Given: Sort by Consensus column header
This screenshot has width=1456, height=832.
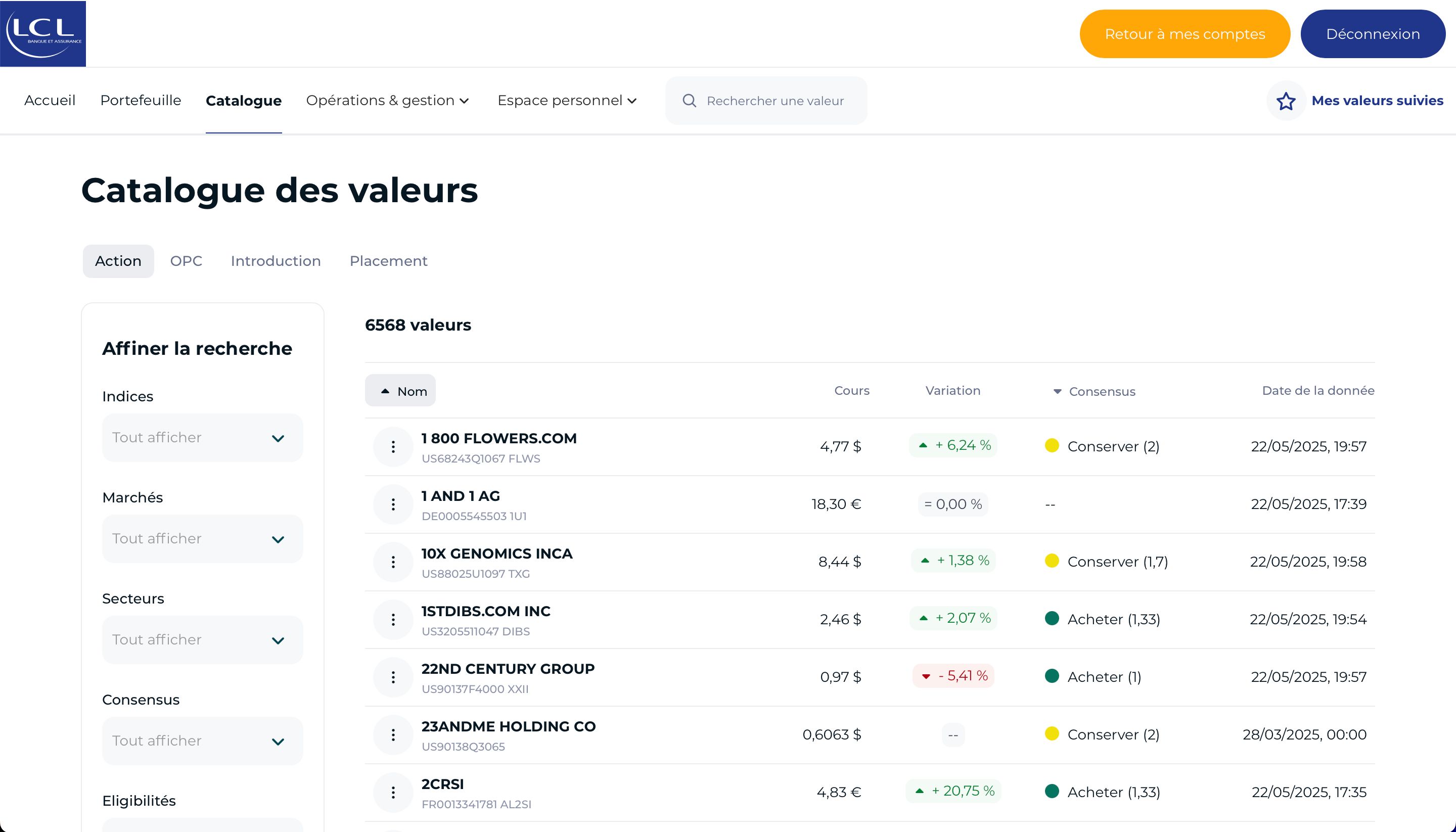Looking at the screenshot, I should pyautogui.click(x=1095, y=391).
